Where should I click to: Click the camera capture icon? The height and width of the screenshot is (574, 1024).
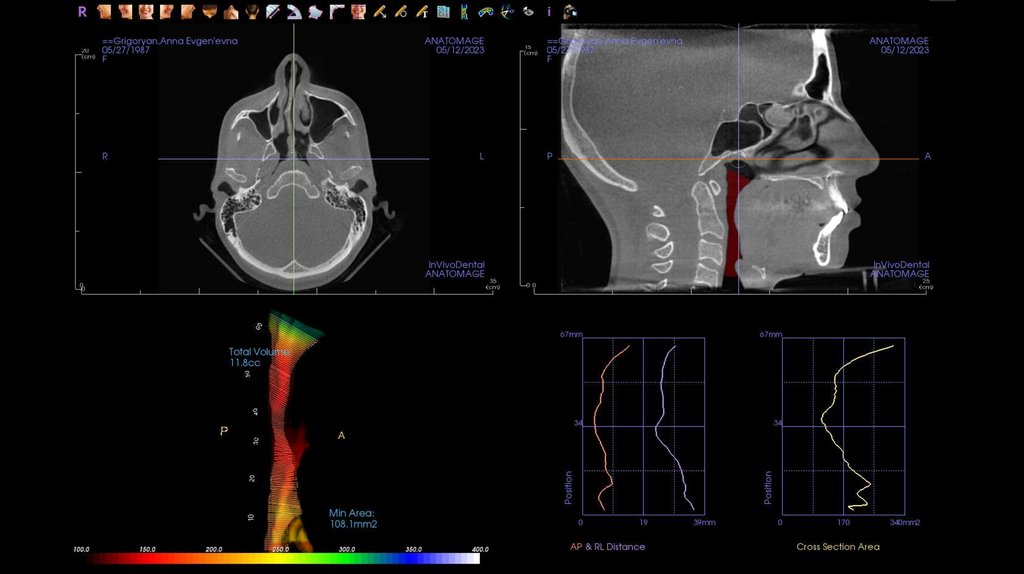tap(570, 12)
